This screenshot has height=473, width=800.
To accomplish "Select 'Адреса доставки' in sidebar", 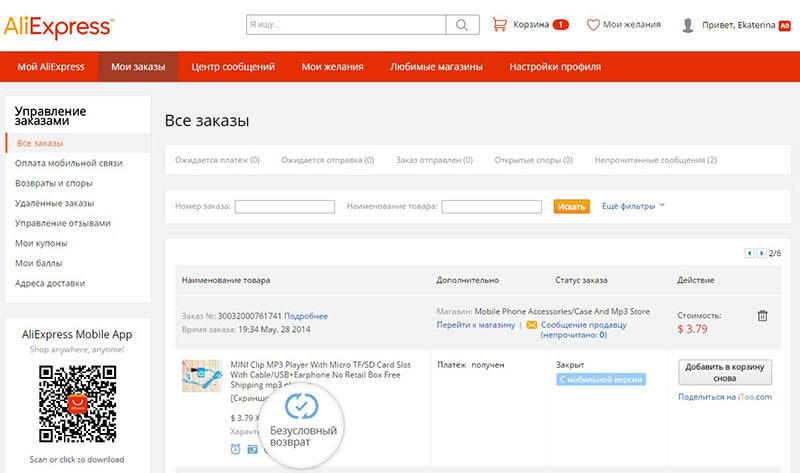I will [50, 283].
